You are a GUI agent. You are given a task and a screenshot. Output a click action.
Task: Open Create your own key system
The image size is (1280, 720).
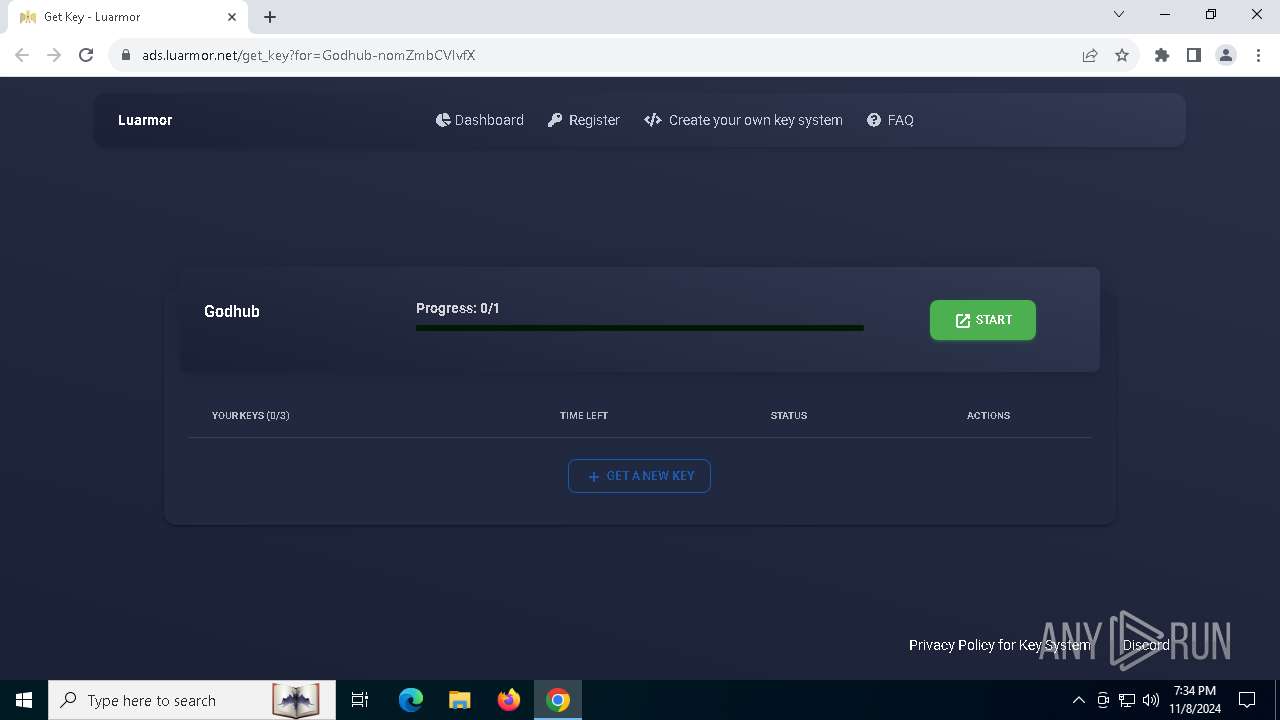click(744, 120)
